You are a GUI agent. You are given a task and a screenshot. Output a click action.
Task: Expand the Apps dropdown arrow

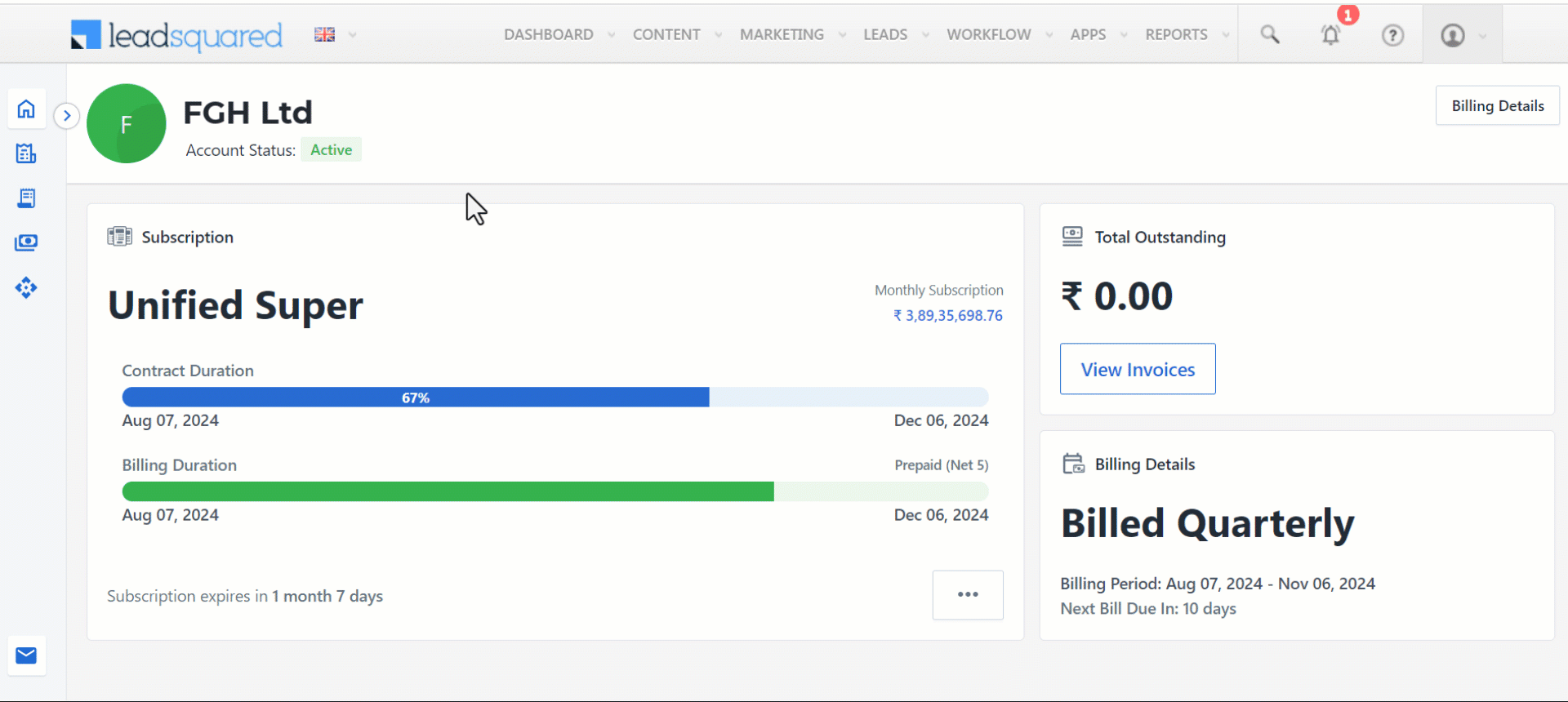(1125, 34)
